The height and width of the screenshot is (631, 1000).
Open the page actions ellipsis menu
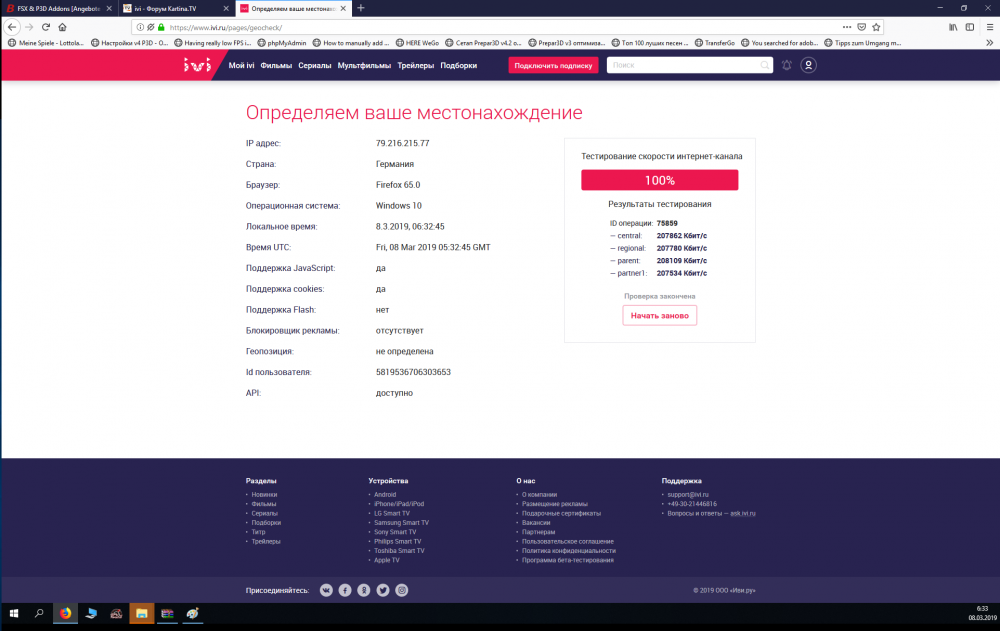(847, 27)
